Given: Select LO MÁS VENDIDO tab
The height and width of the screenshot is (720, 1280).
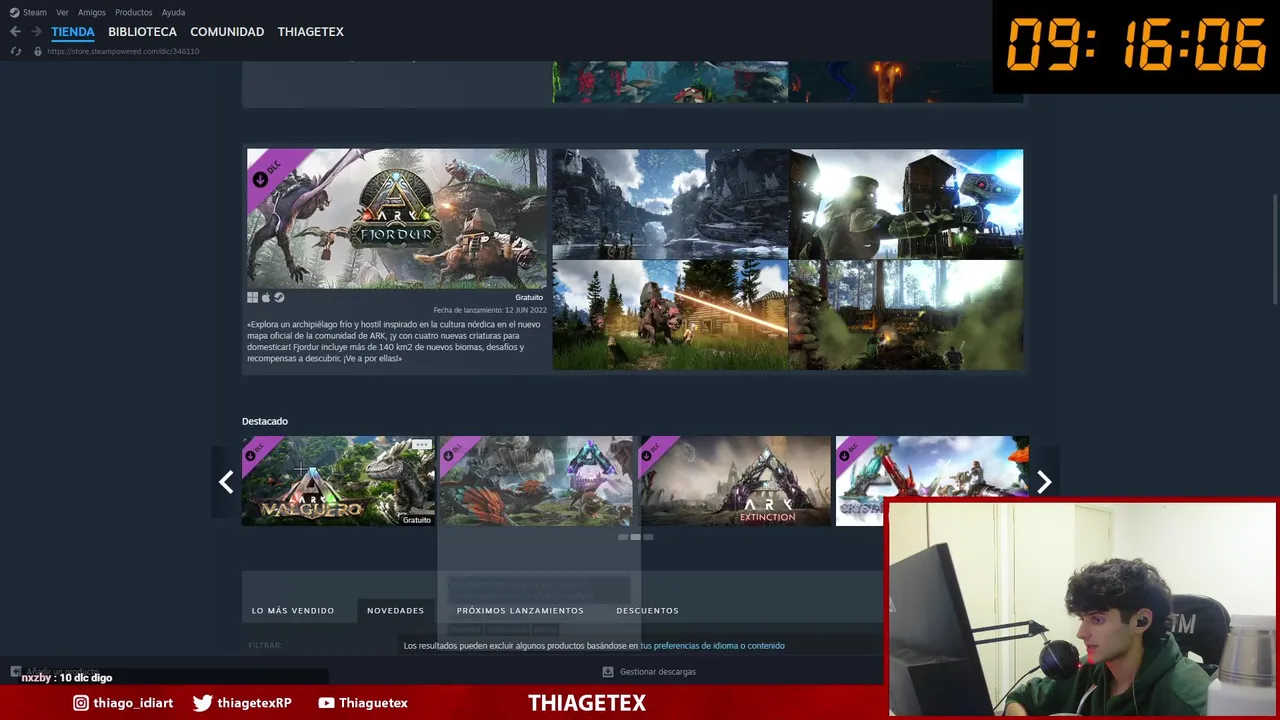Looking at the screenshot, I should tap(293, 610).
